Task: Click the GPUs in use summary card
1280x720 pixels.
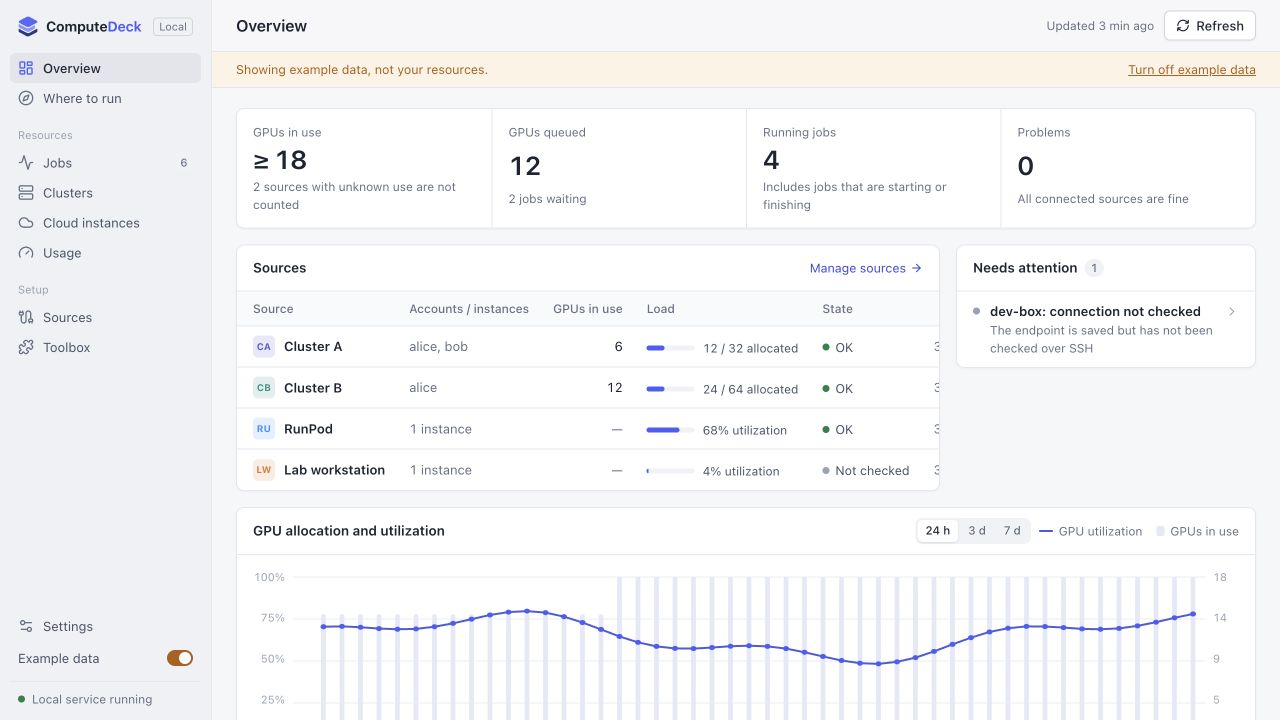Action: point(364,168)
